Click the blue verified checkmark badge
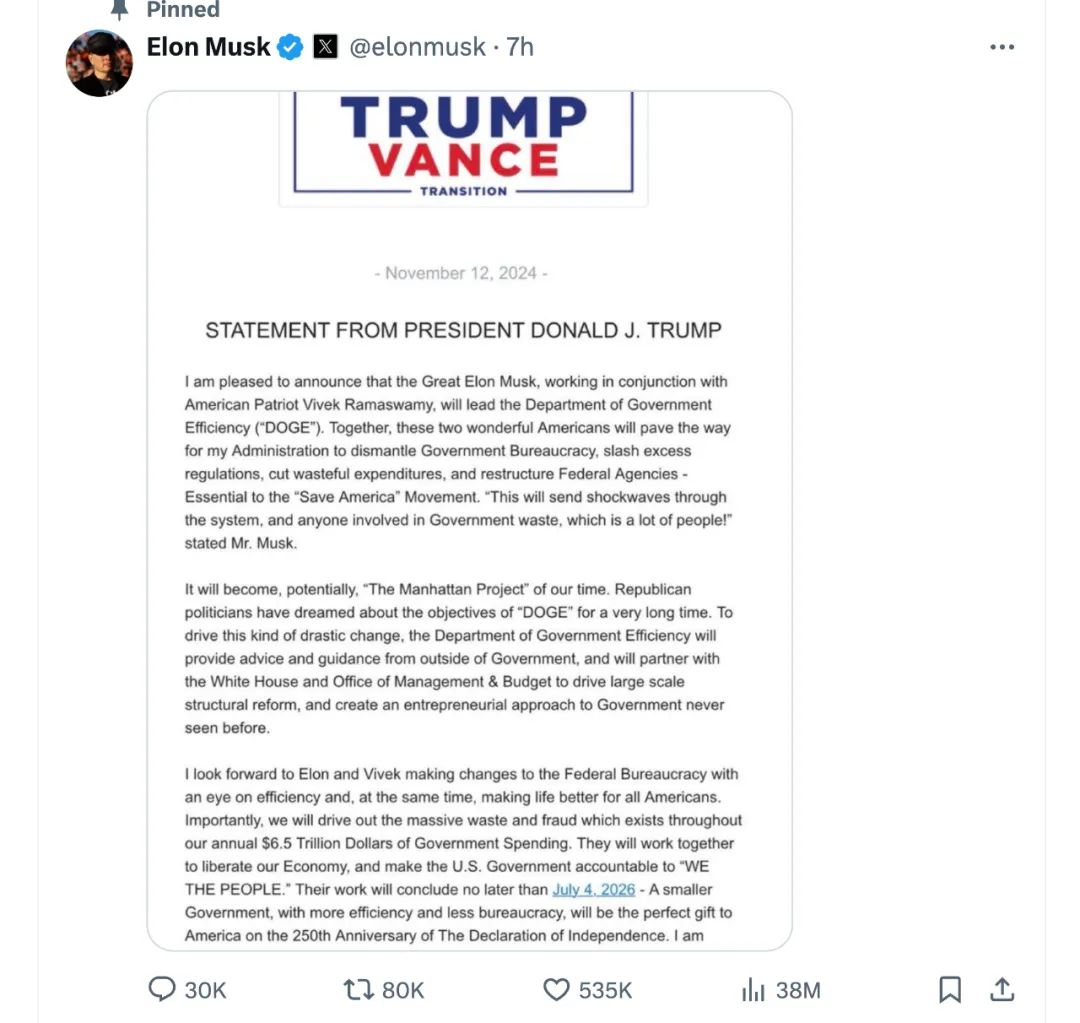 pyautogui.click(x=290, y=47)
